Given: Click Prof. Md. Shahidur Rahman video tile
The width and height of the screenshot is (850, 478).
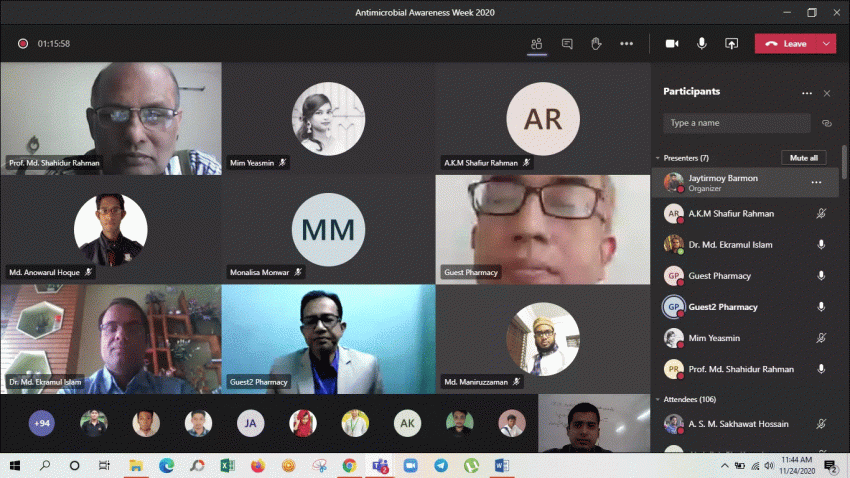Looking at the screenshot, I should [111, 118].
